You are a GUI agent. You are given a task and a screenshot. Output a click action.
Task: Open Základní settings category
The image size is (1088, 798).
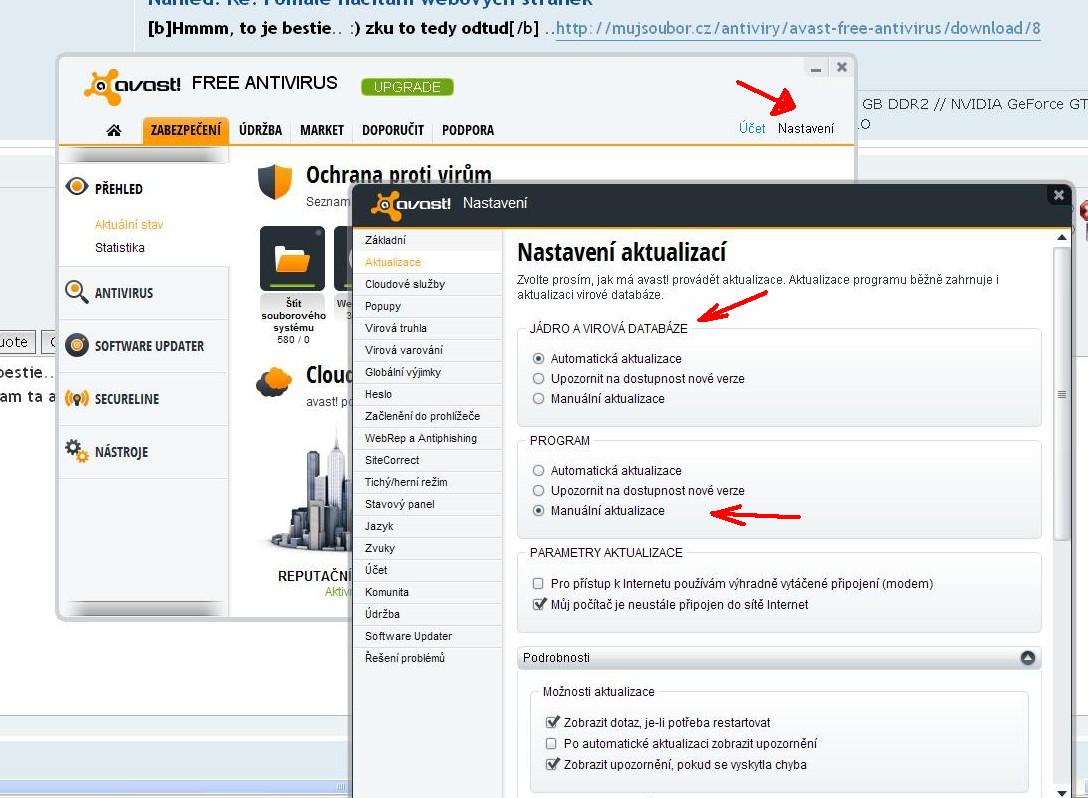click(x=427, y=240)
